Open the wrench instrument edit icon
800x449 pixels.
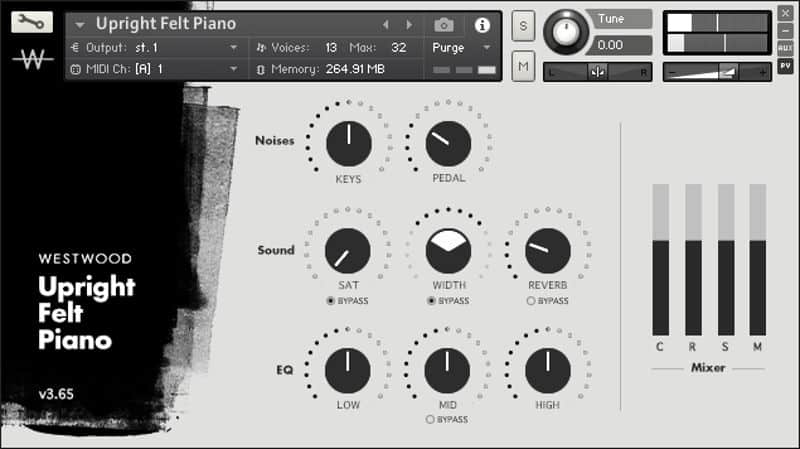(32, 22)
